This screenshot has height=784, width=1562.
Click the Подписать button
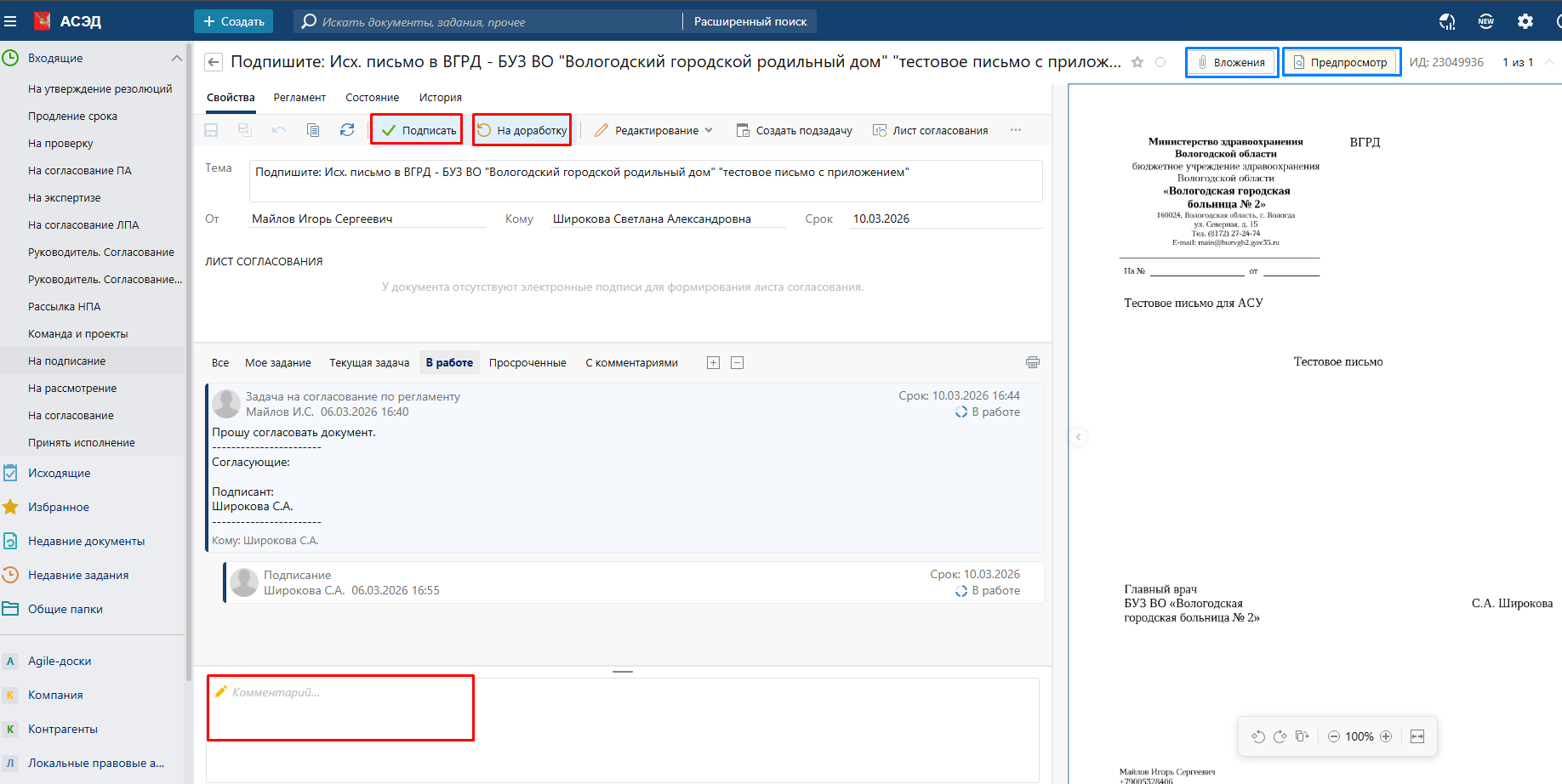pos(417,130)
